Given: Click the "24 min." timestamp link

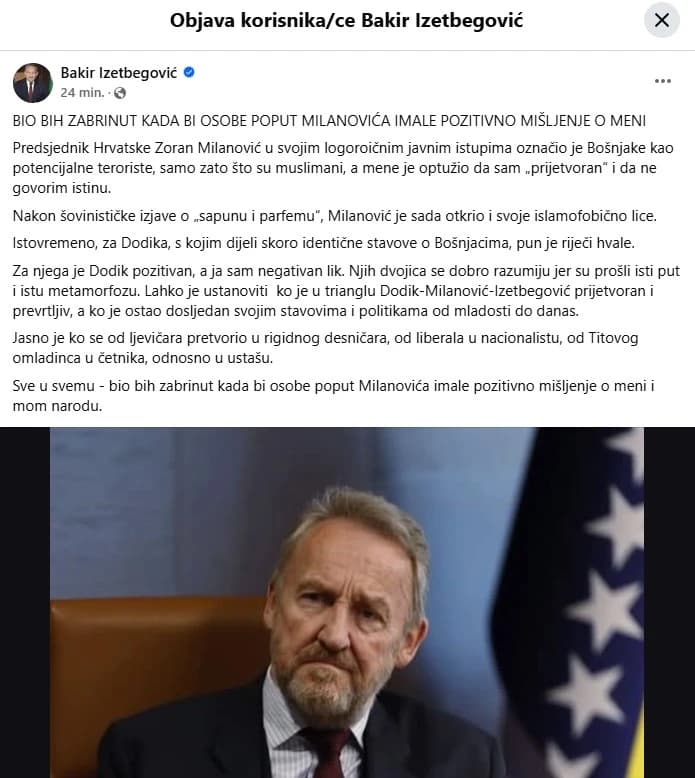Looking at the screenshot, I should [82, 93].
